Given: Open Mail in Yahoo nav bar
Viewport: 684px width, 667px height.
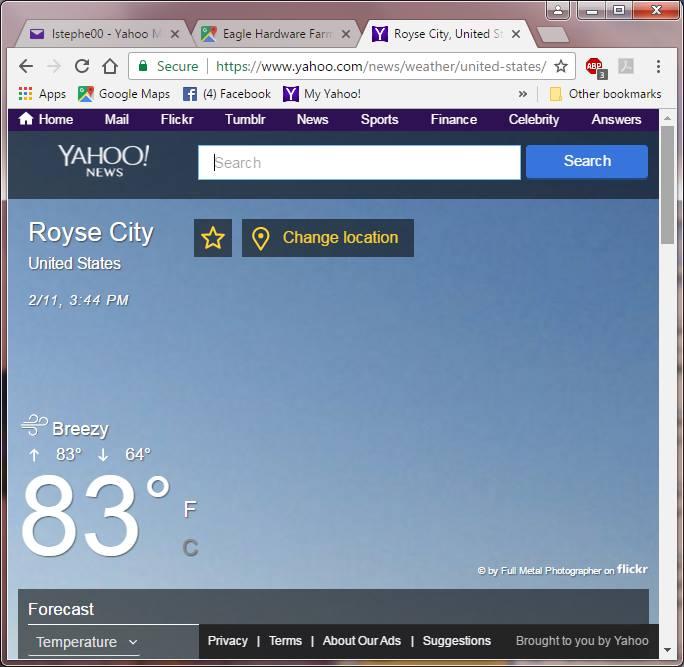Looking at the screenshot, I should click(116, 119).
